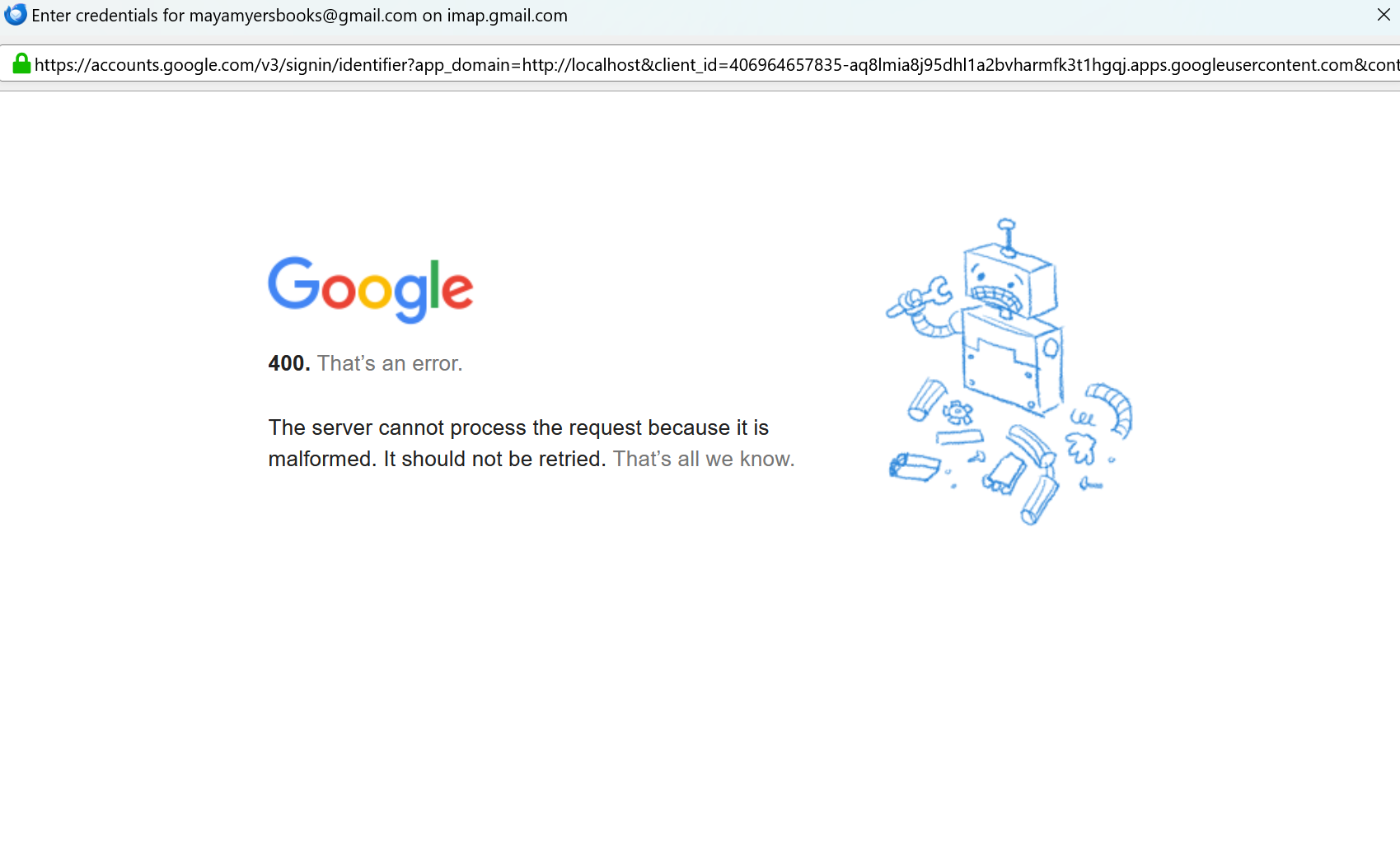The image size is (1400, 845).
Task: Click the robot's box-shaped body
Action: click(x=1013, y=361)
